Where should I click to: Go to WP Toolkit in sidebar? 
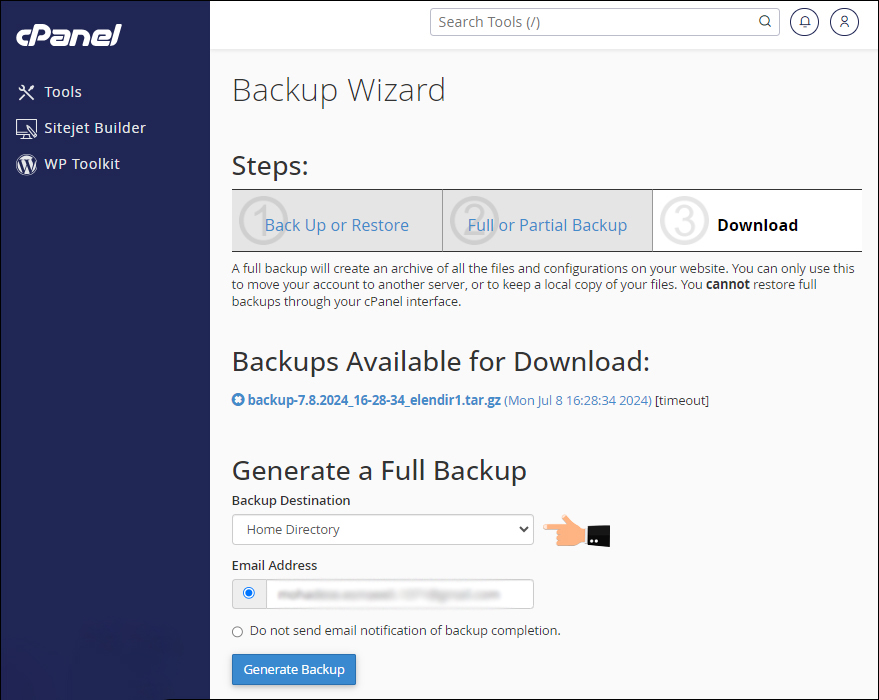tap(82, 164)
